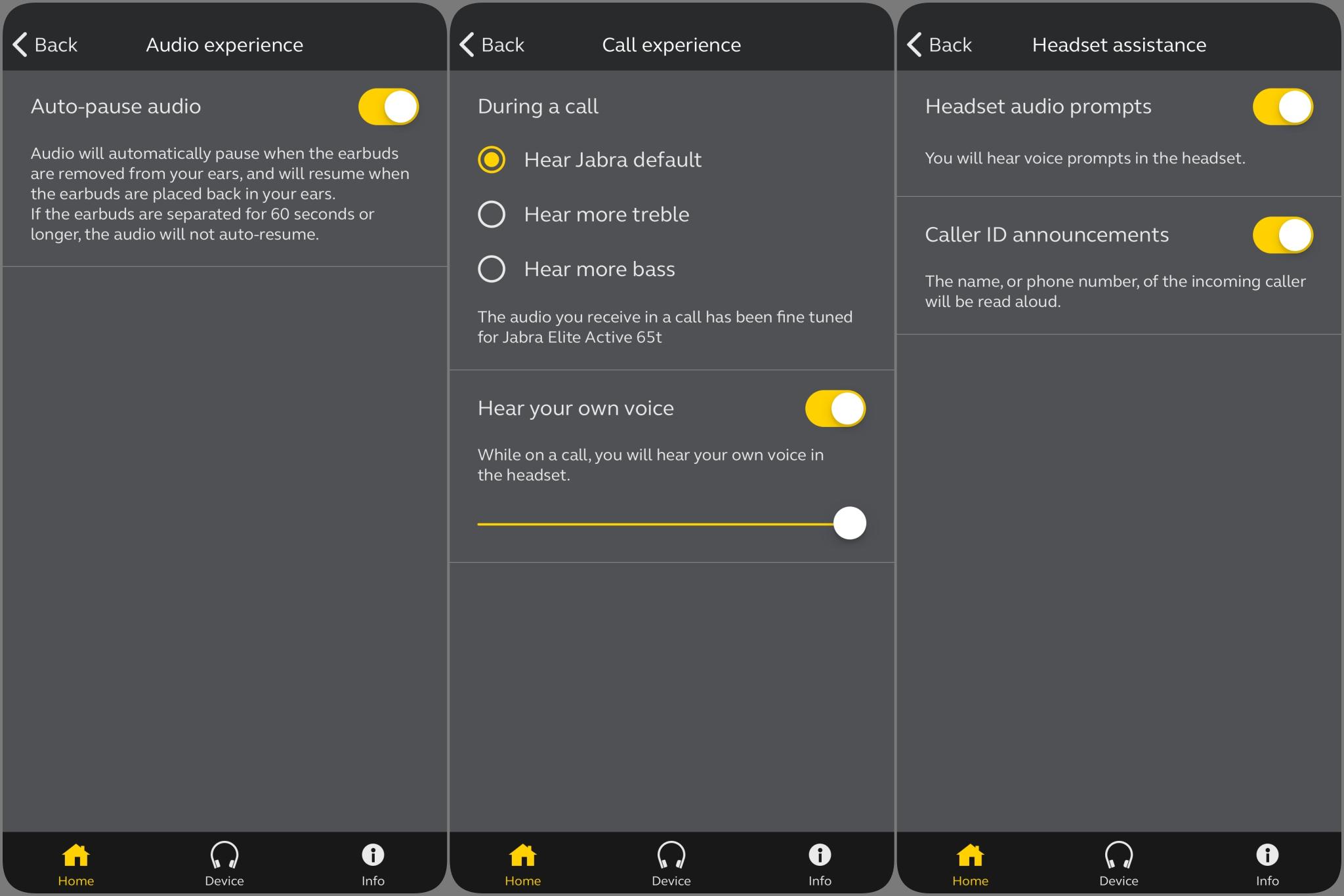Disable Caller ID announcements switch

[1283, 235]
